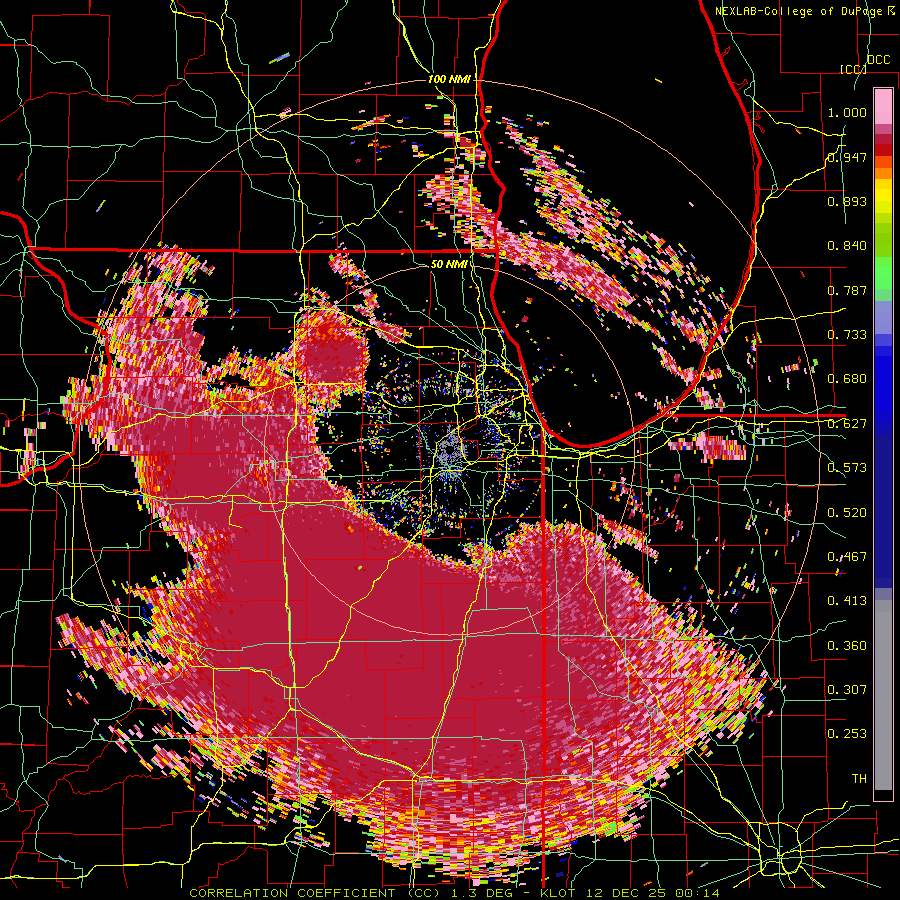Image resolution: width=900 pixels, height=900 pixels.
Task: Select the 0.947 legend value
Action: [x=847, y=157]
